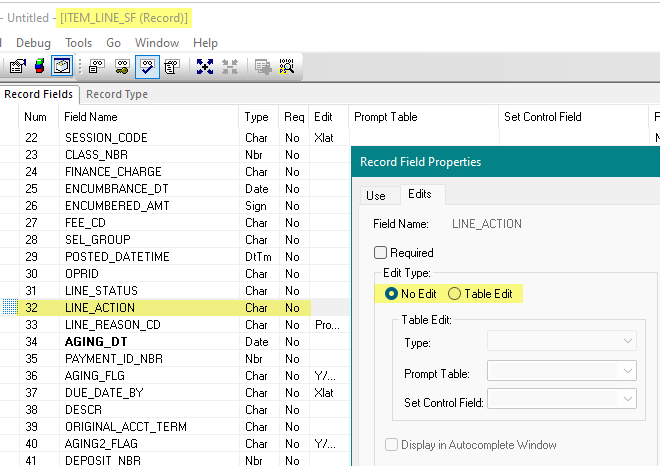Click the expand arrows toolbar icon
Screen dimensions: 660x466
[x=205, y=67]
